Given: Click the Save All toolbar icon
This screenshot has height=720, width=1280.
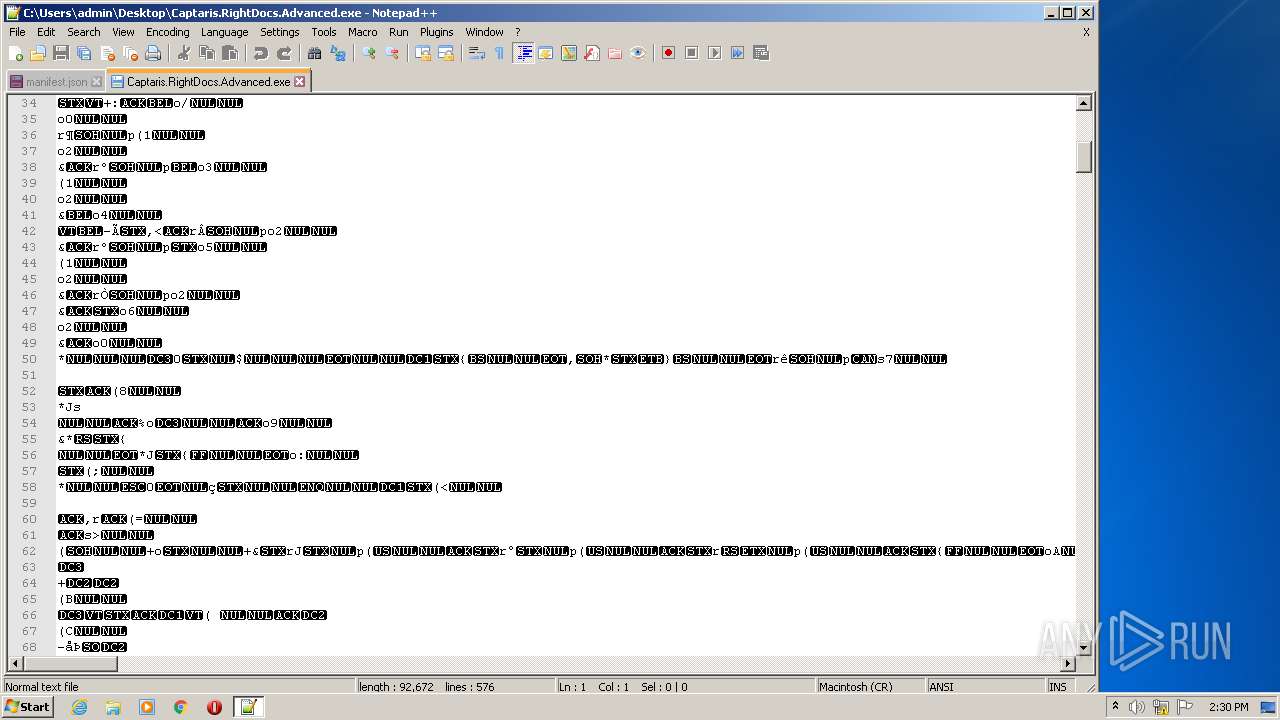Looking at the screenshot, I should point(84,53).
